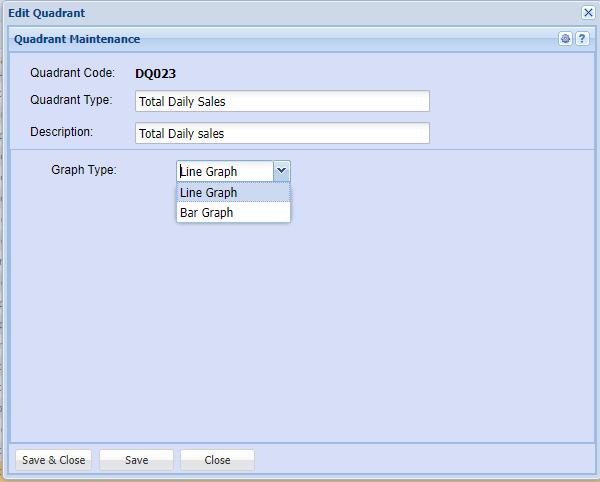Click the Quadrant Type label
Image resolution: width=600 pixels, height=482 pixels.
tap(70, 100)
